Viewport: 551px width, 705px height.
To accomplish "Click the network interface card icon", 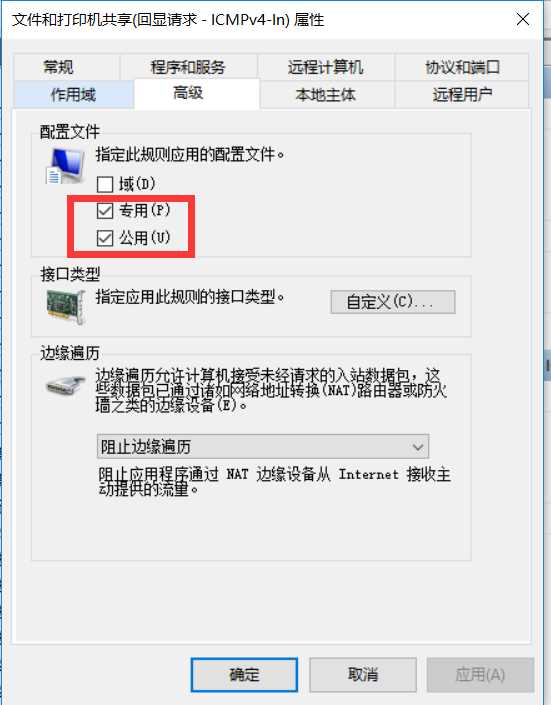I will point(66,306).
